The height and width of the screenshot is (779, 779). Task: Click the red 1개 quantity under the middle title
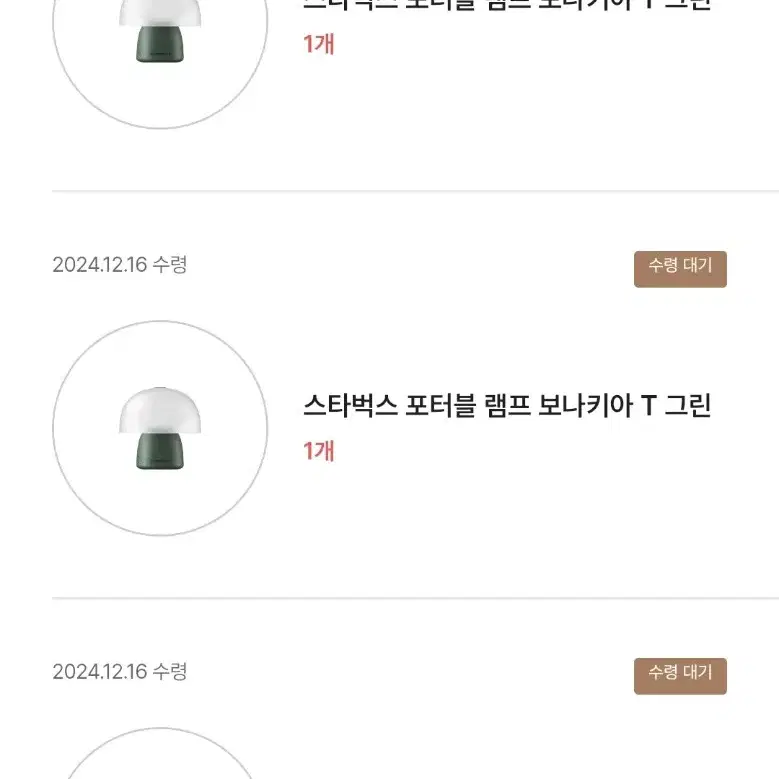318,451
